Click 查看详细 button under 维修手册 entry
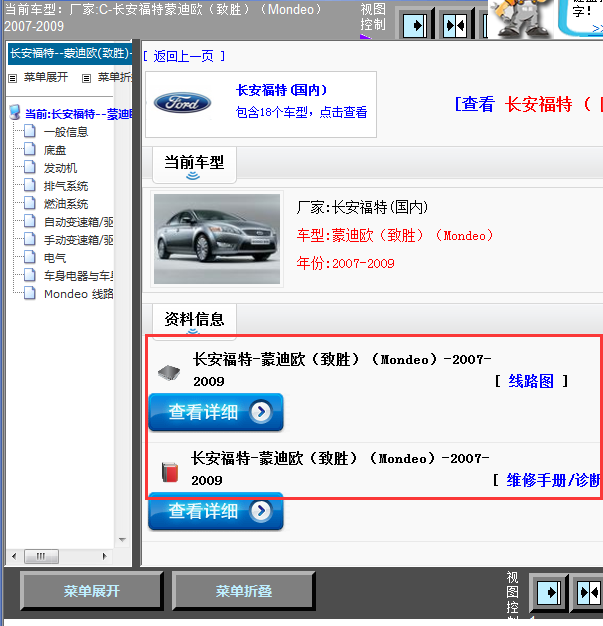The width and height of the screenshot is (603, 626). coord(216,511)
